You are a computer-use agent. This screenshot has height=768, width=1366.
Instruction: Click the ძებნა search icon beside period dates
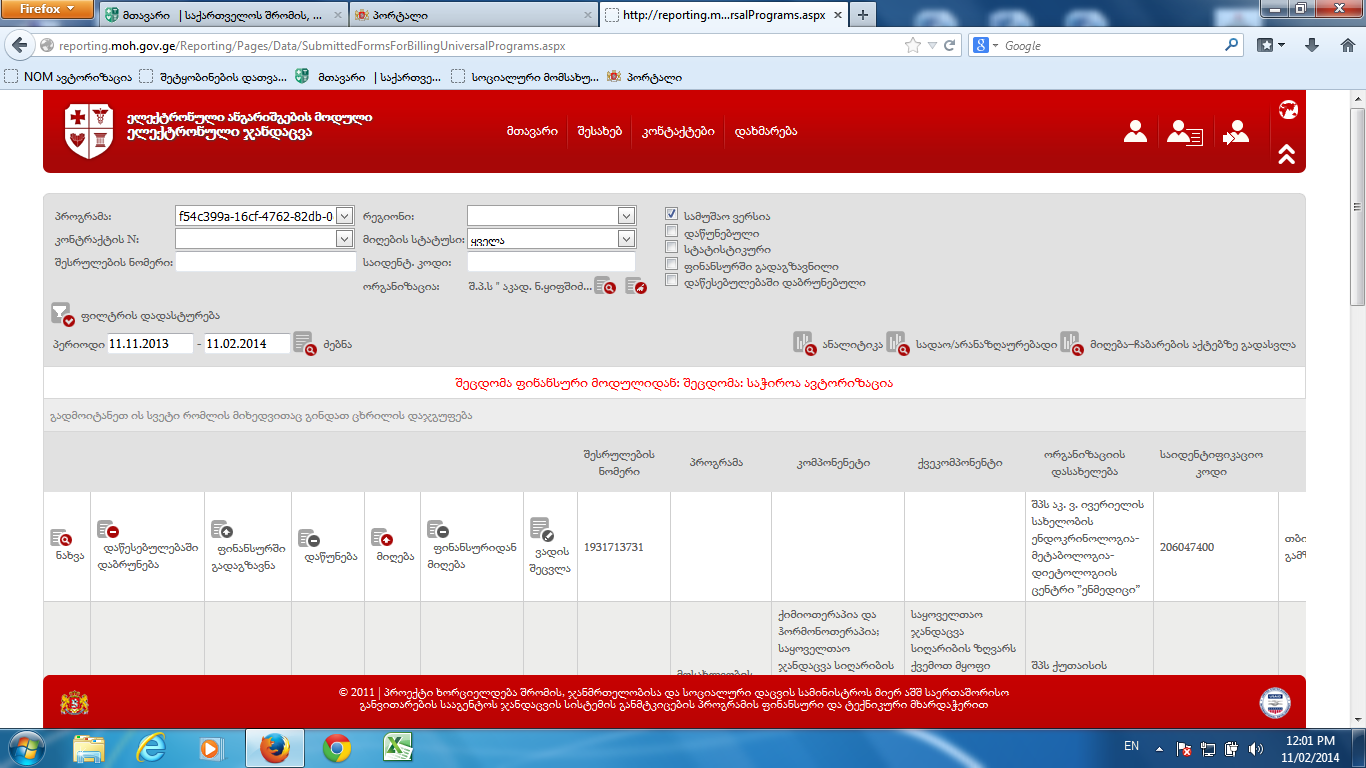point(304,343)
